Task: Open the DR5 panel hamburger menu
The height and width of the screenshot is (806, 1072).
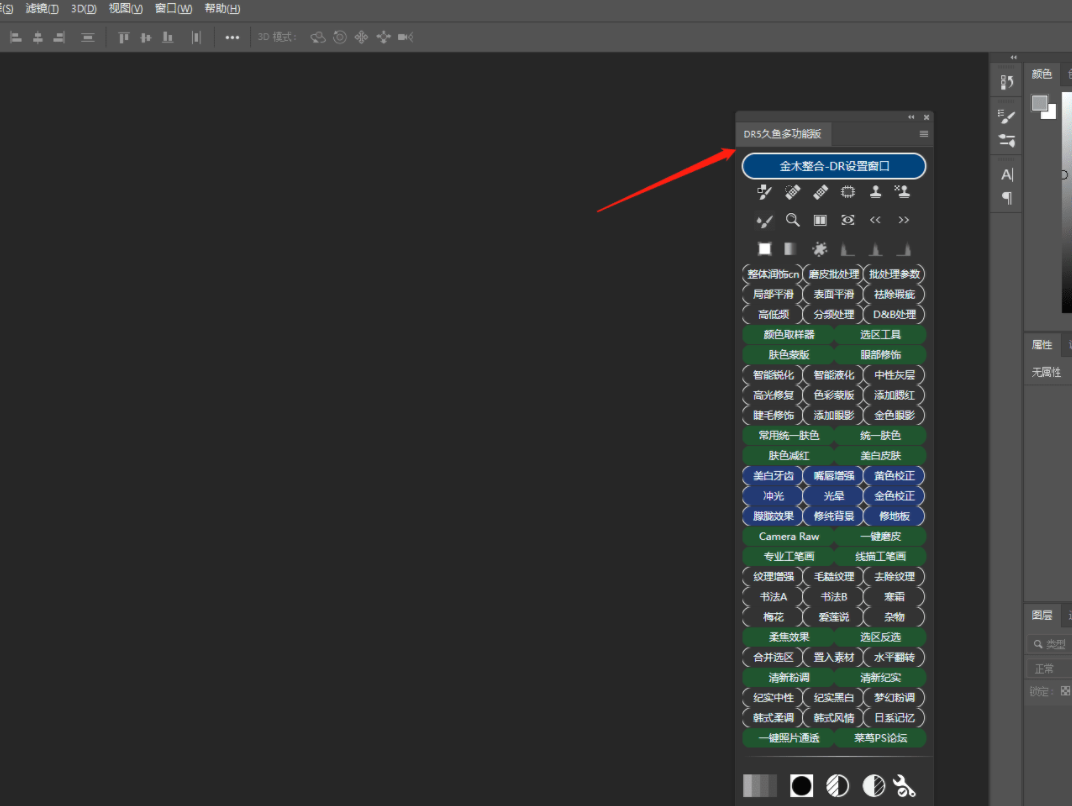Action: [x=923, y=134]
